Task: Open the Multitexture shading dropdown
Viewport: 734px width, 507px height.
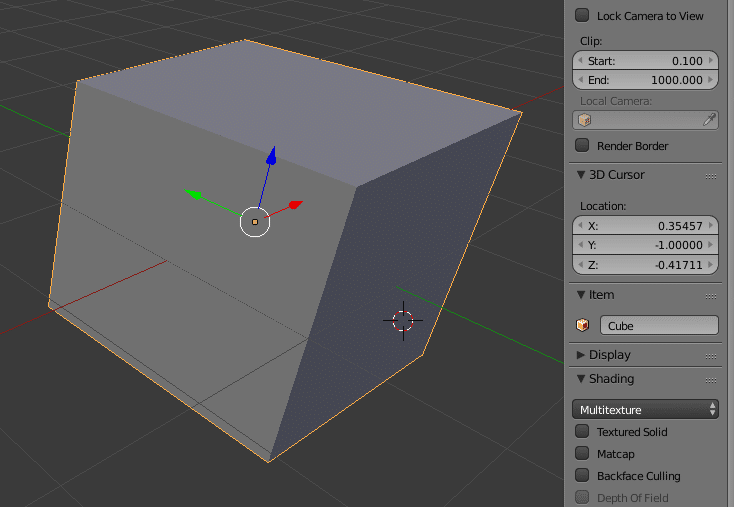Action: click(645, 410)
